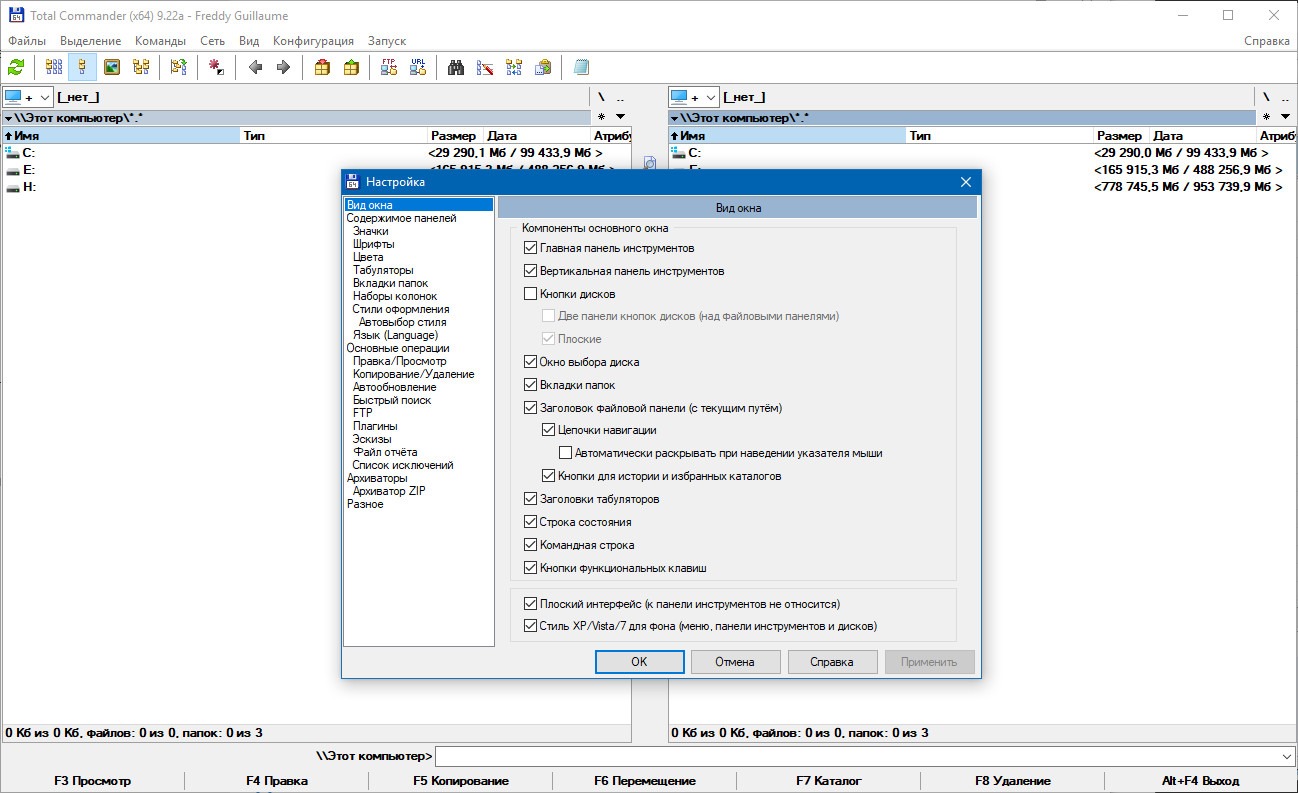Image resolution: width=1298 pixels, height=793 pixels.
Task: Open the FTP connect icon
Action: tap(390, 67)
